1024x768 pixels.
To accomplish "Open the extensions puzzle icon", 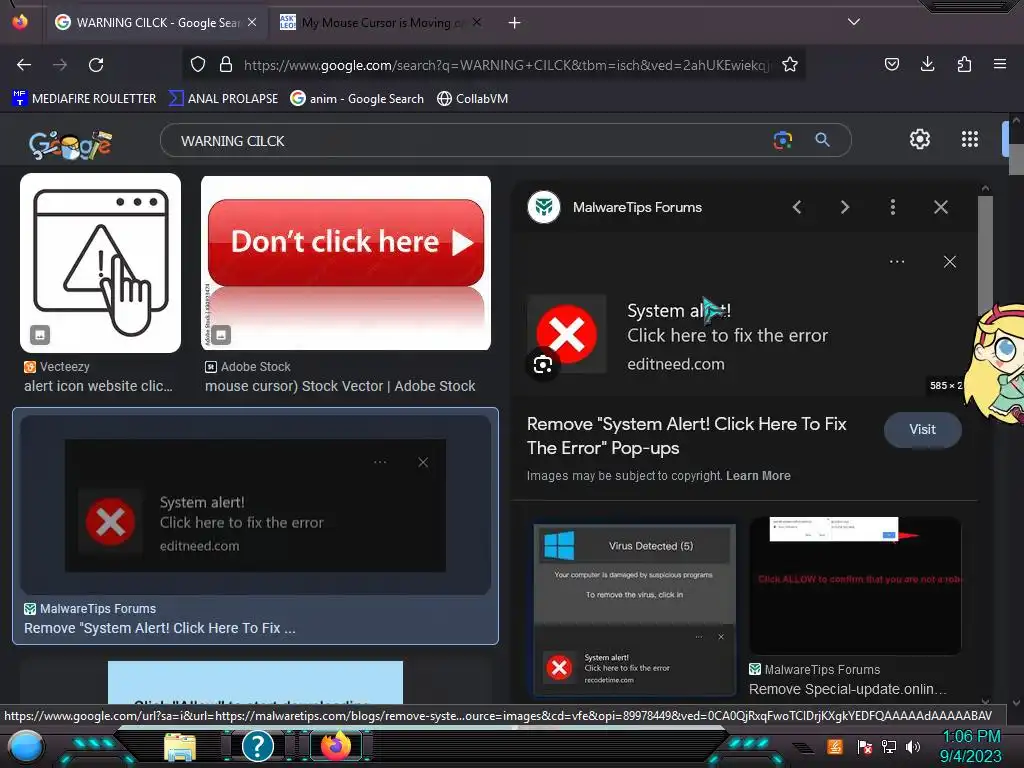I will pyautogui.click(x=964, y=64).
